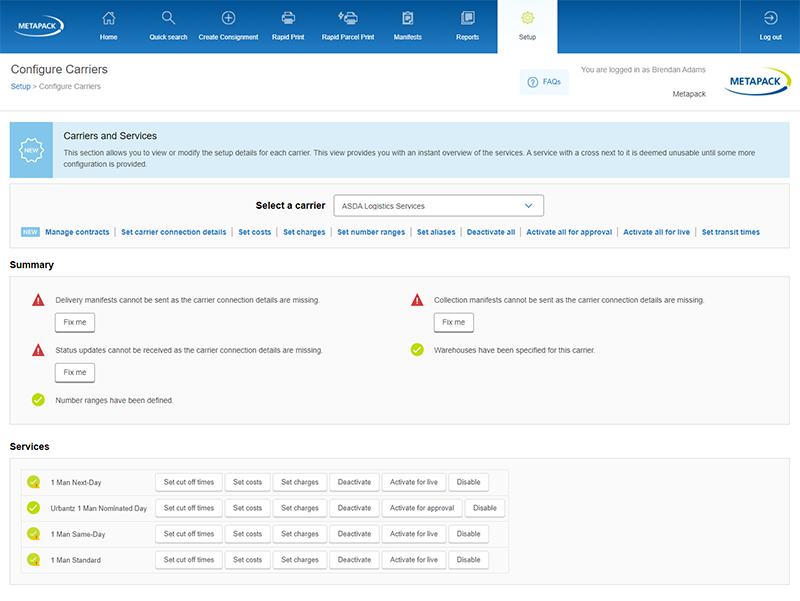Click the FAQs question mark icon
This screenshot has width=800, height=601.
pyautogui.click(x=533, y=82)
